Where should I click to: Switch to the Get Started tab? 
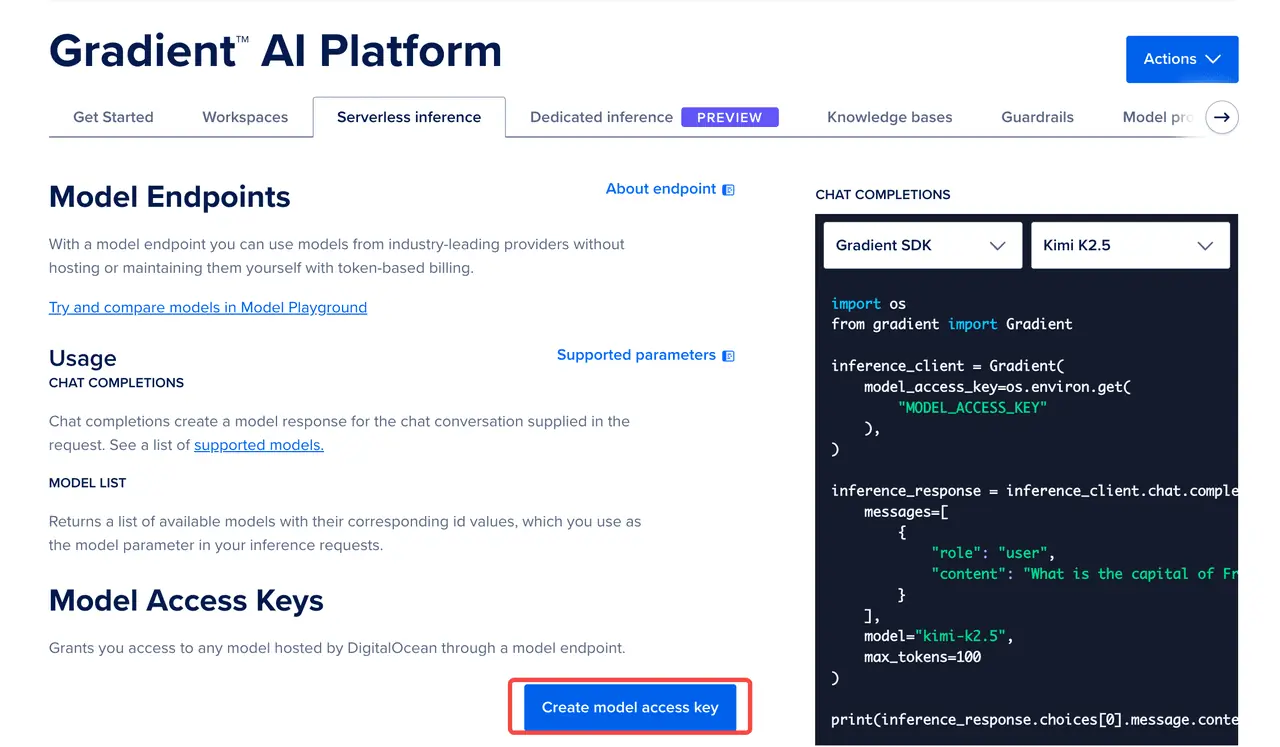tap(113, 117)
